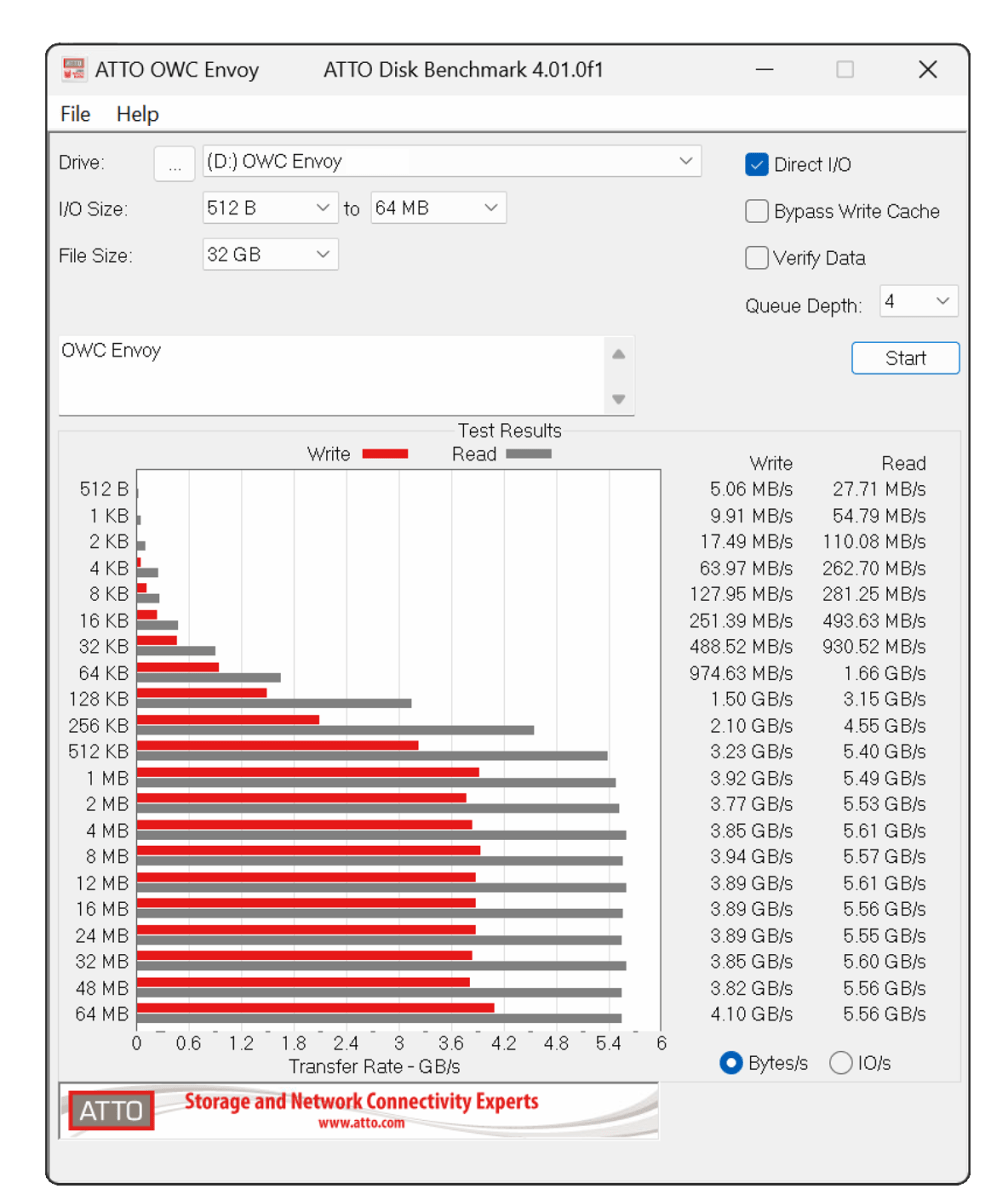This screenshot has width=991, height=1200.
Task: Select the Bytes/s radio button
Action: tap(731, 1063)
